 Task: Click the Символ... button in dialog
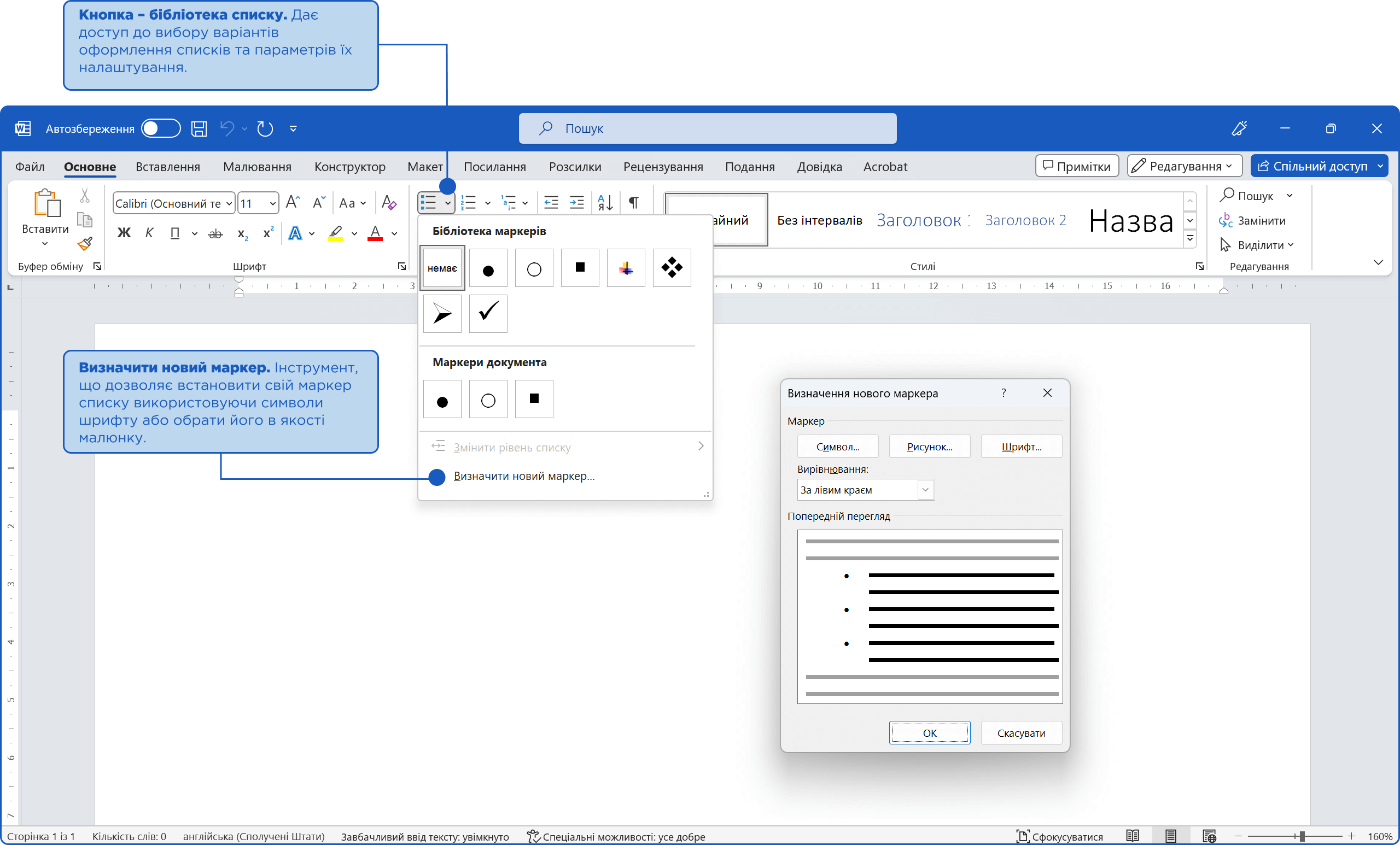click(837, 447)
